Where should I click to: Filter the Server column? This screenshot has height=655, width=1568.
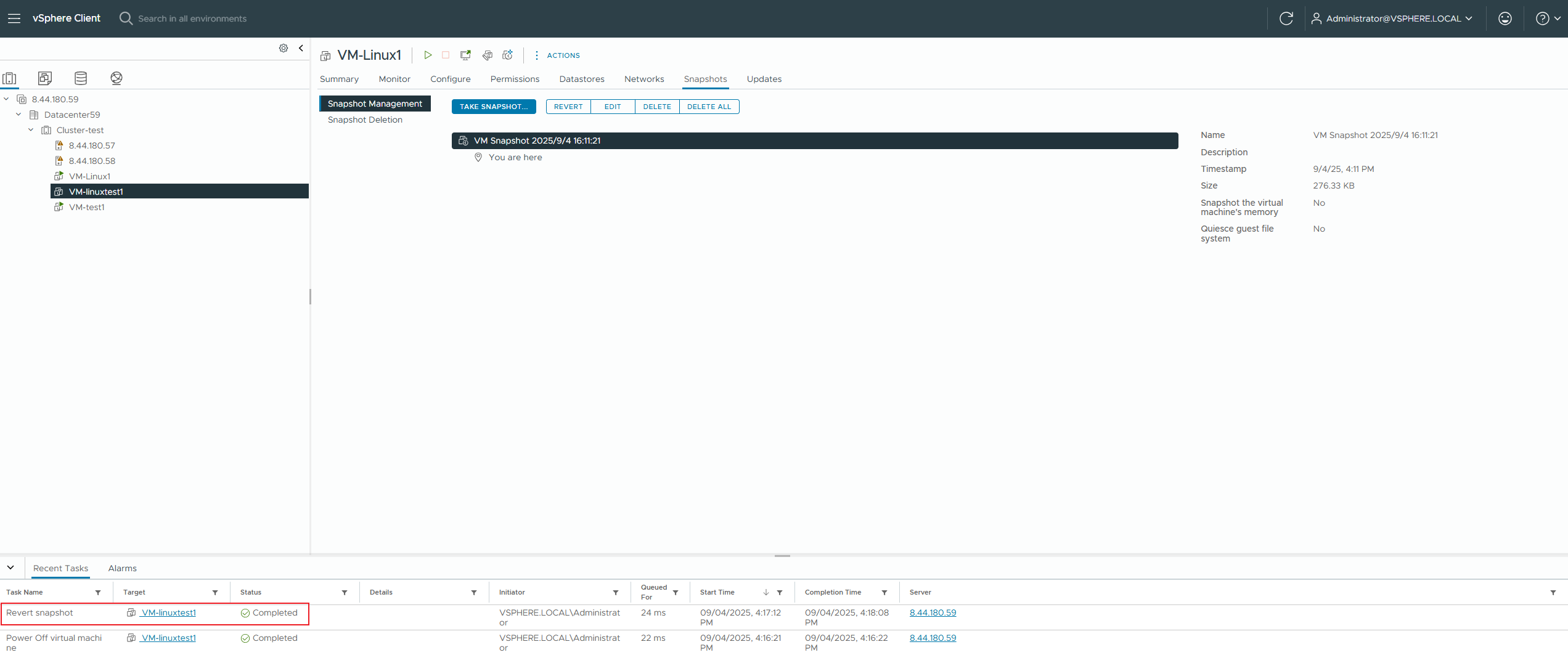click(x=1553, y=593)
